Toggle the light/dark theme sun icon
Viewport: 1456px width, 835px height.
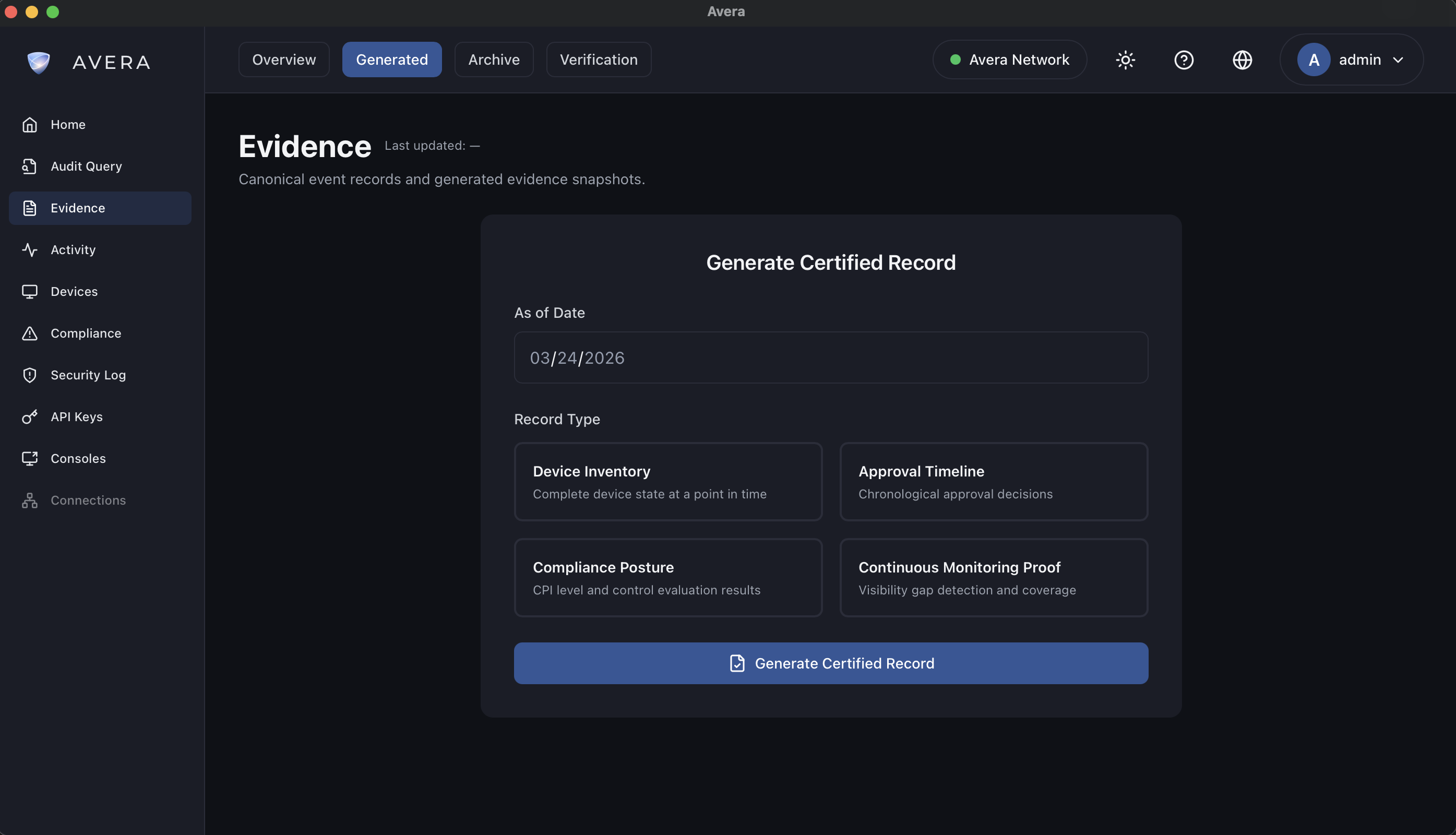pos(1125,59)
